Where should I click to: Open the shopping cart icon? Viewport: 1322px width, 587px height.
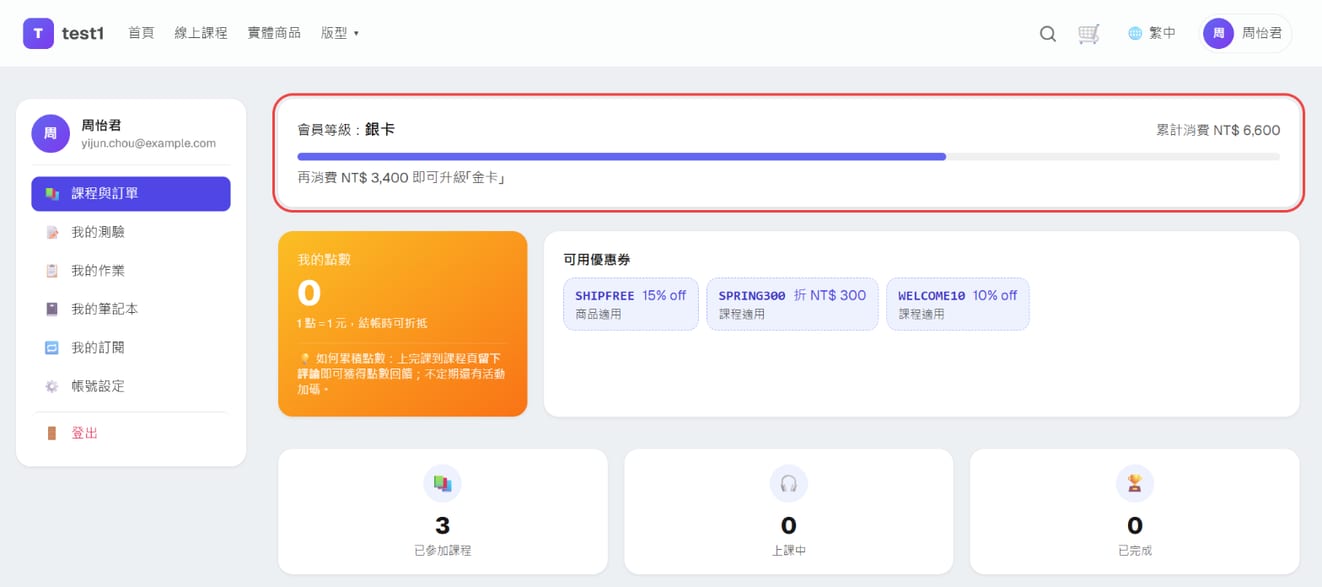pos(1089,34)
